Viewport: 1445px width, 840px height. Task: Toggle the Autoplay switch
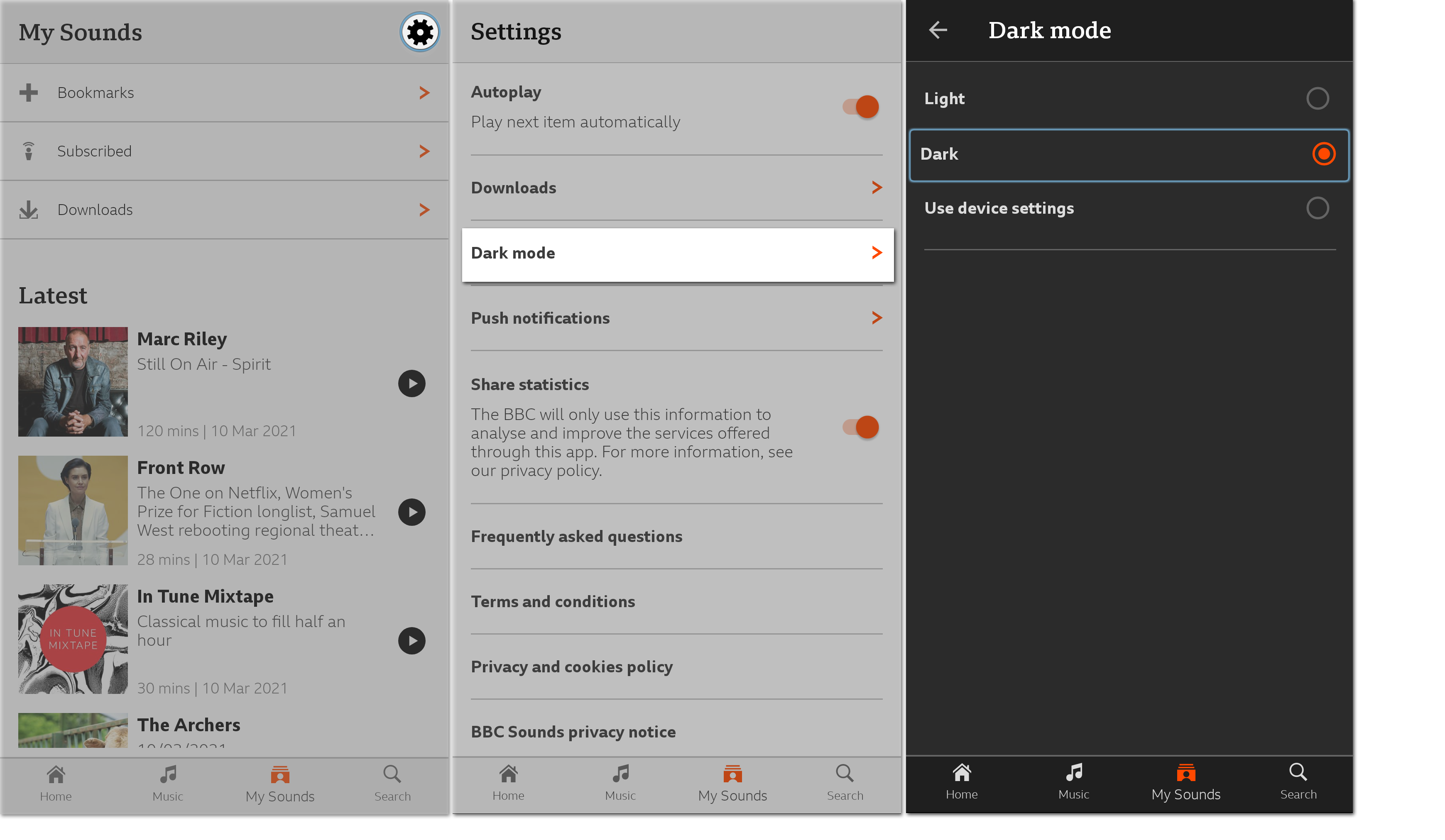(x=860, y=107)
